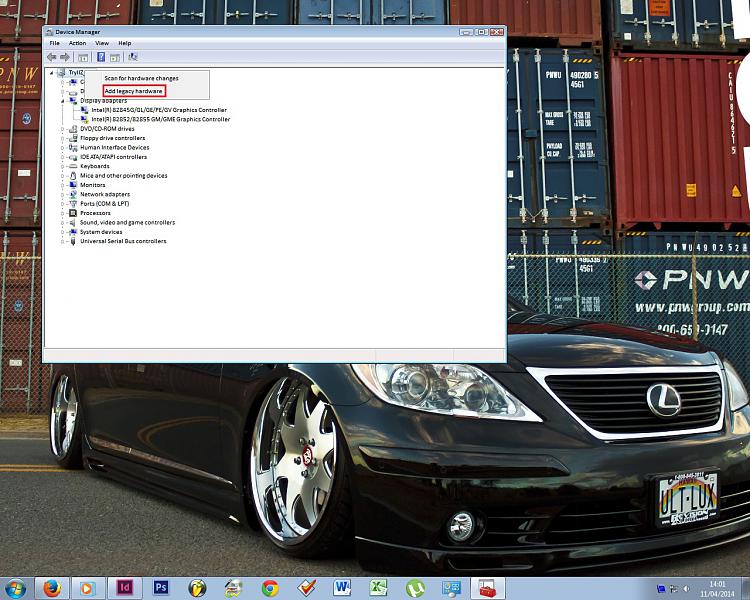750x600 pixels.
Task: Open Excel from the taskbar
Action: [x=378, y=588]
